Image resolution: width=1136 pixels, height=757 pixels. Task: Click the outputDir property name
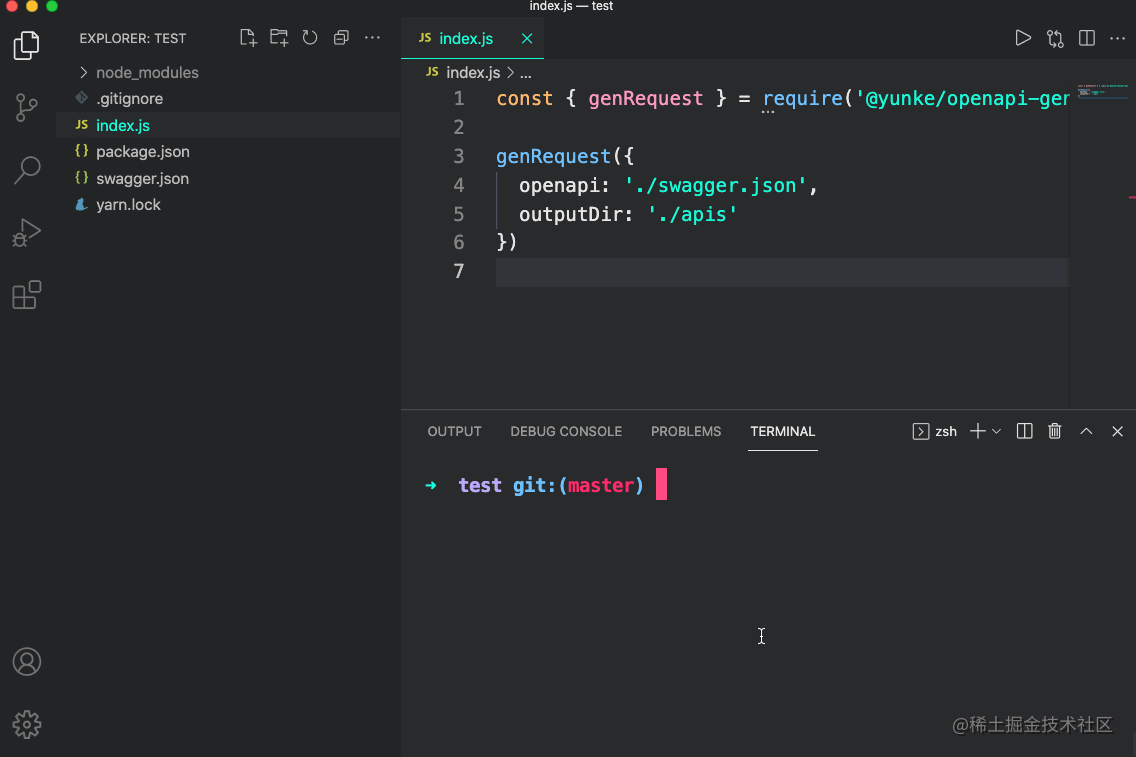click(x=570, y=214)
